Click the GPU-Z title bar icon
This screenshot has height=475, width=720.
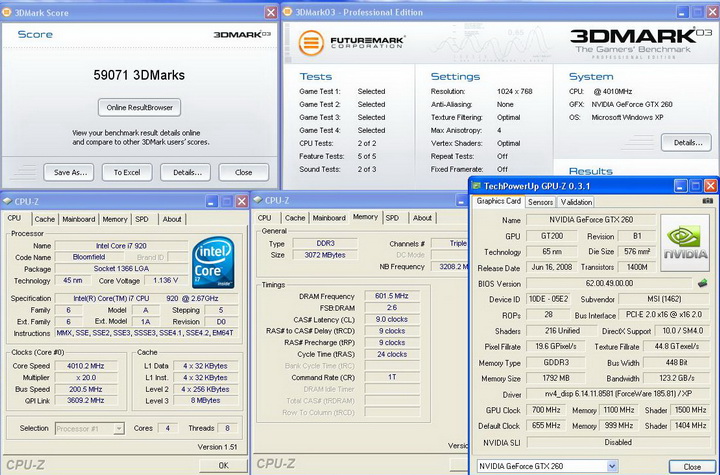476,186
